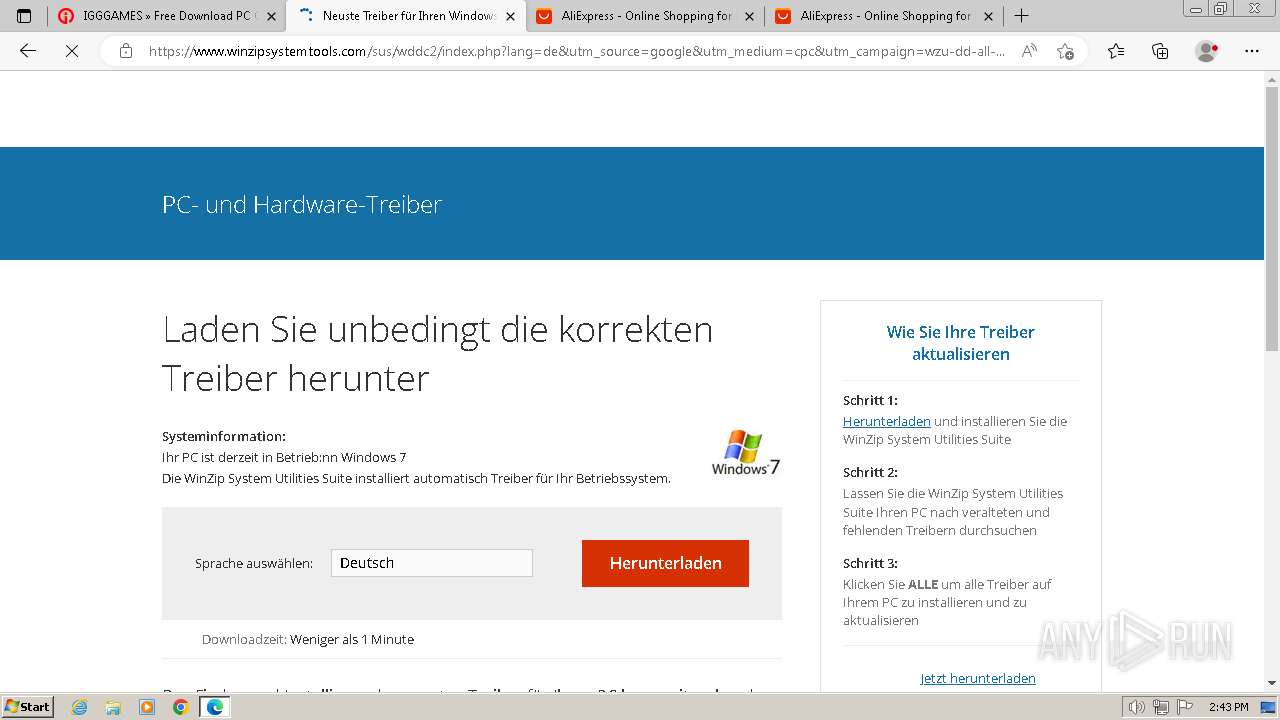This screenshot has width=1280, height=720.
Task: Open the Windows Start menu
Action: (x=28, y=706)
